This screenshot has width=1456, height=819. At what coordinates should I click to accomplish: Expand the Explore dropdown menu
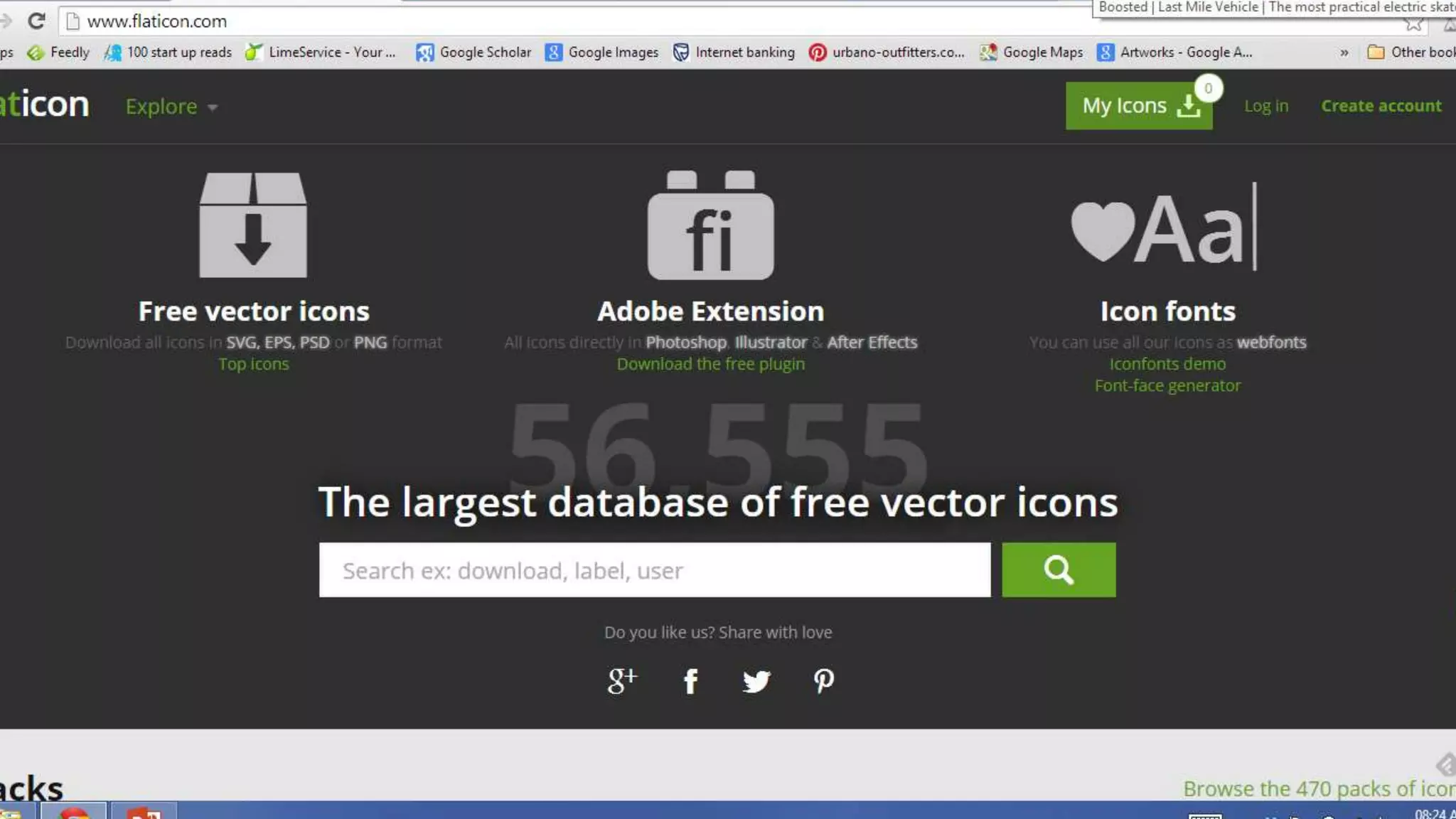coord(171,107)
